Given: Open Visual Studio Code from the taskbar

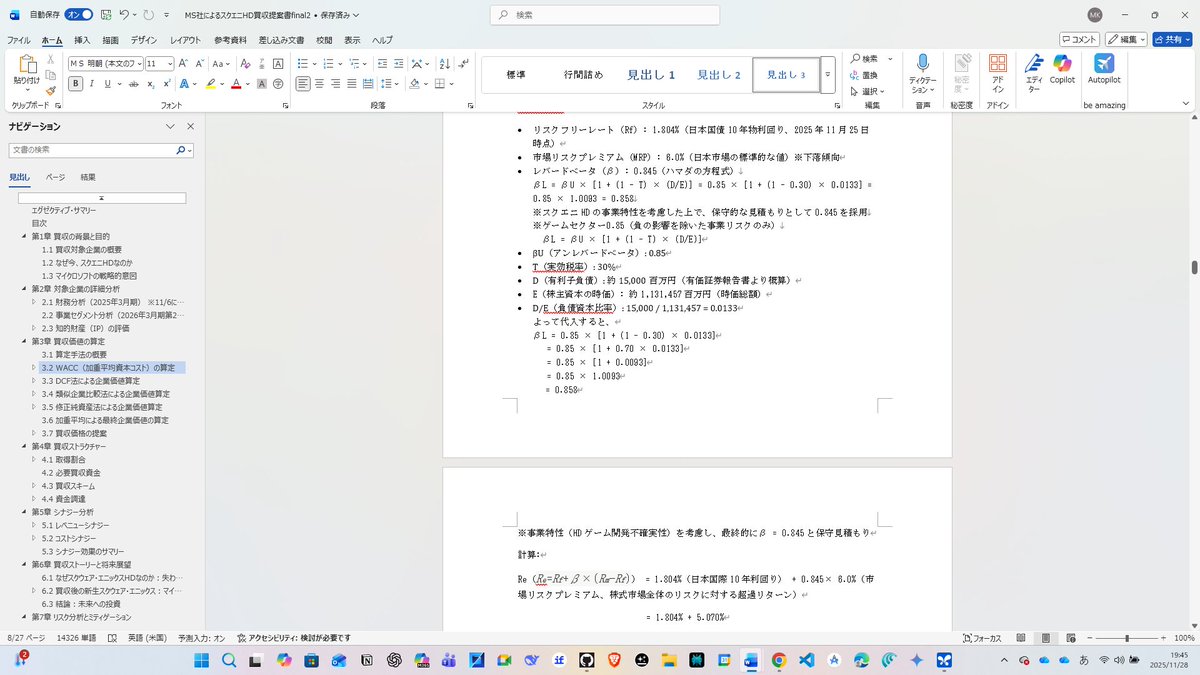Looking at the screenshot, I should point(806,660).
